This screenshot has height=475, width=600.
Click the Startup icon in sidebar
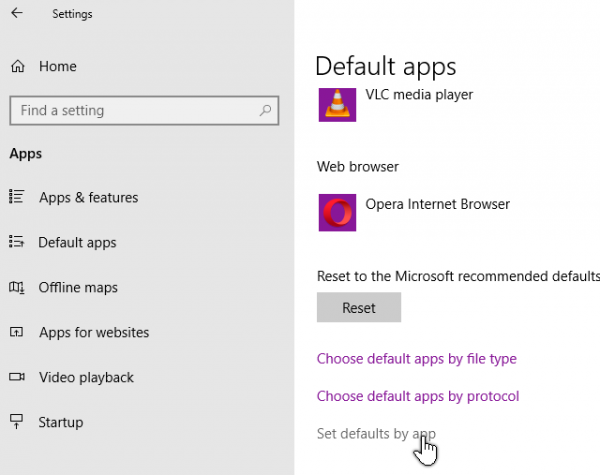pyautogui.click(x=16, y=421)
